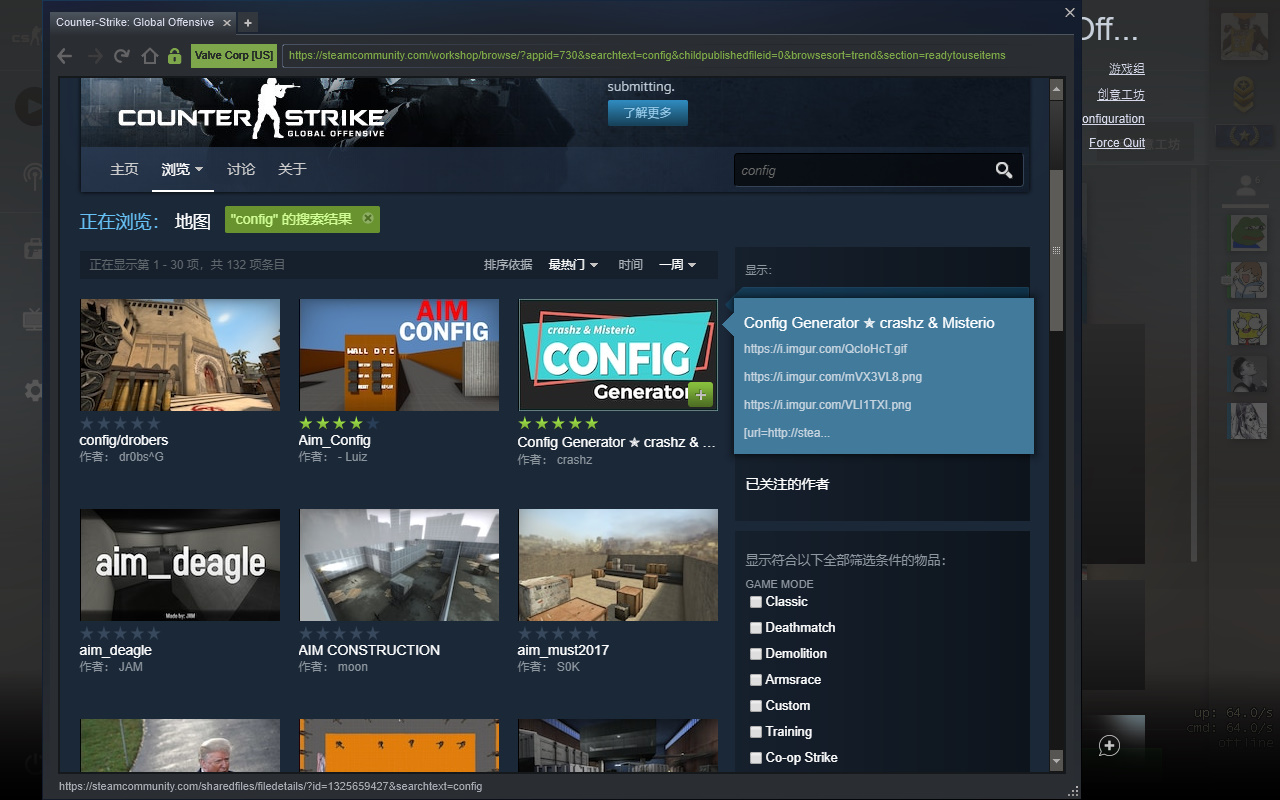Open the 创意工坊 link in the background window

coord(1120,95)
